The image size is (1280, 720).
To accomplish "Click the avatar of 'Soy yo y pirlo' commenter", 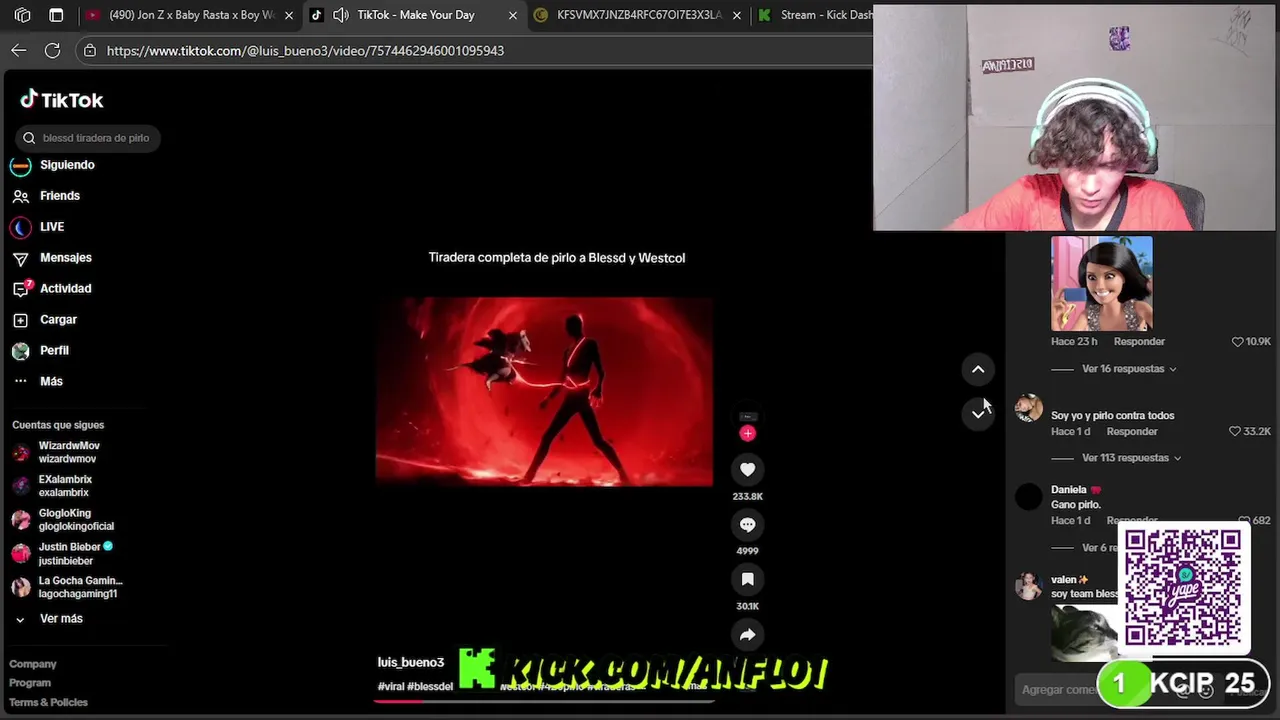I will [1029, 408].
